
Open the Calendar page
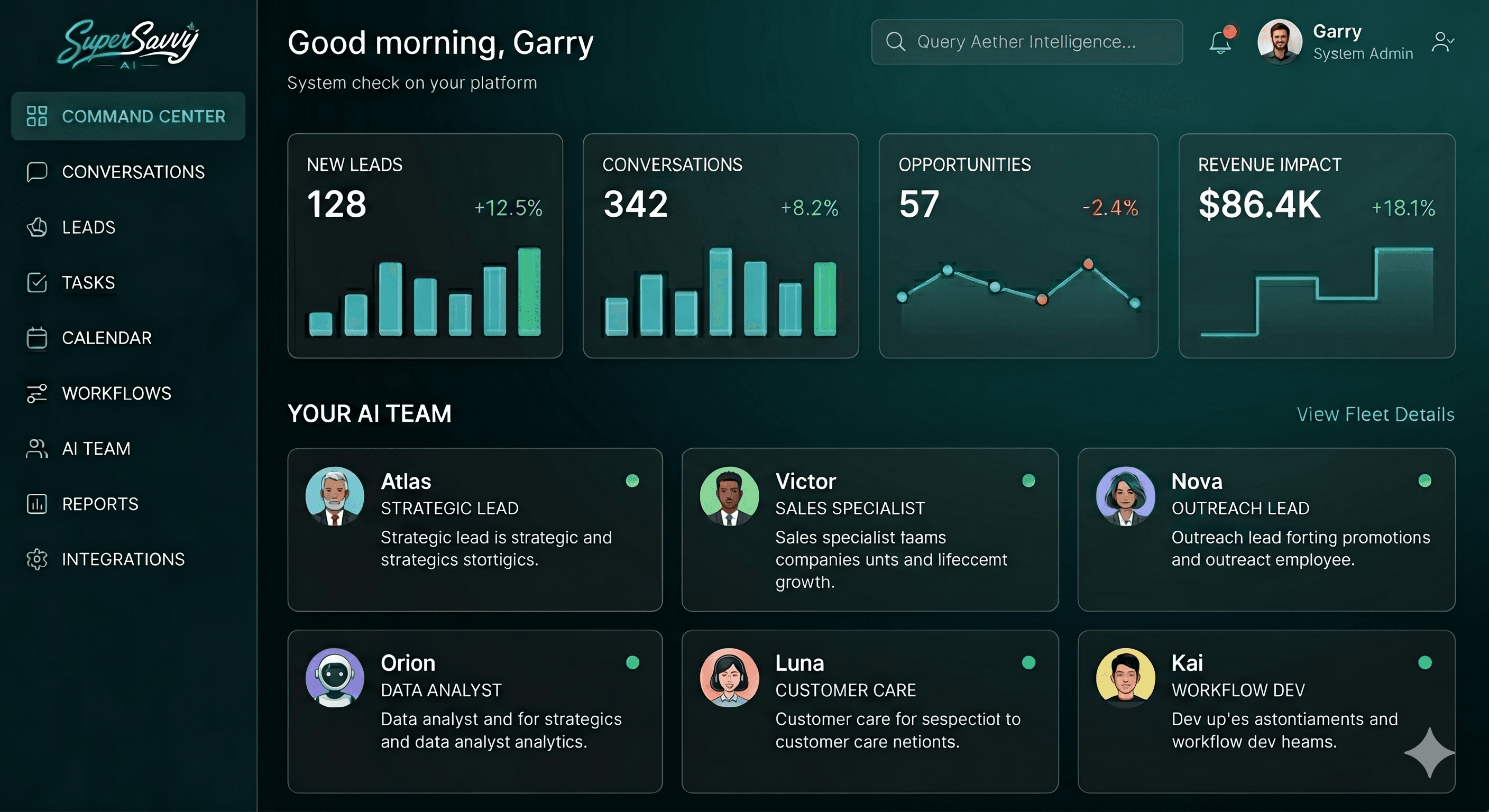(x=128, y=337)
